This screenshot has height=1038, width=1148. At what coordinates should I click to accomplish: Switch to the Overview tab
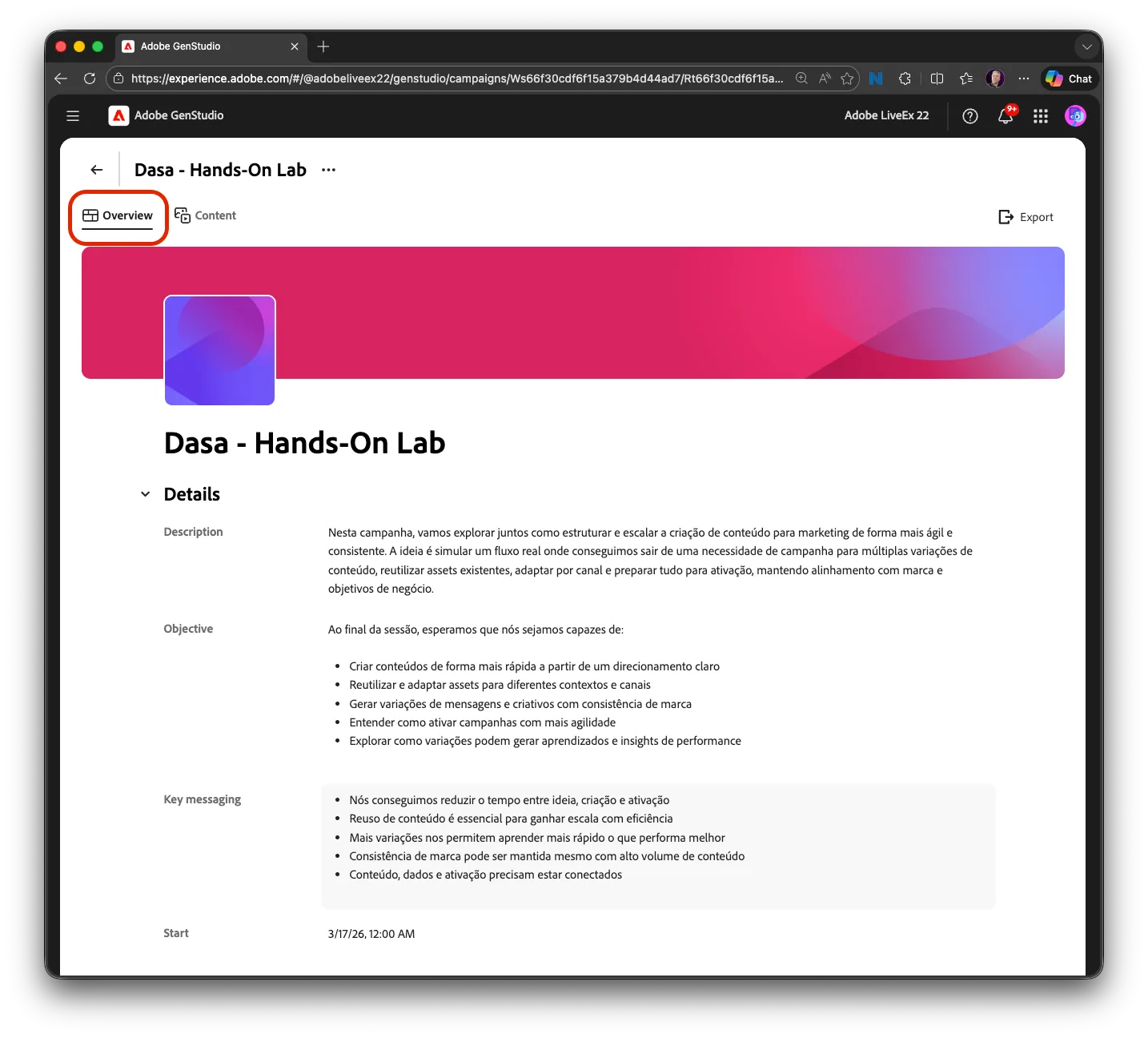118,215
